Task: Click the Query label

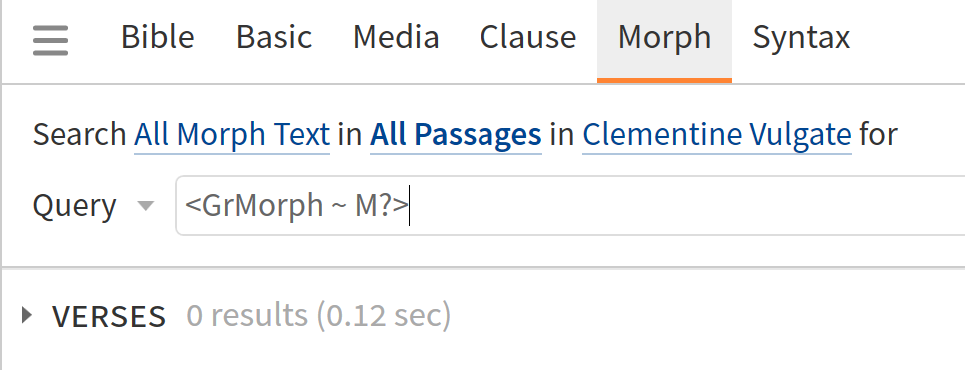Action: coord(74,206)
